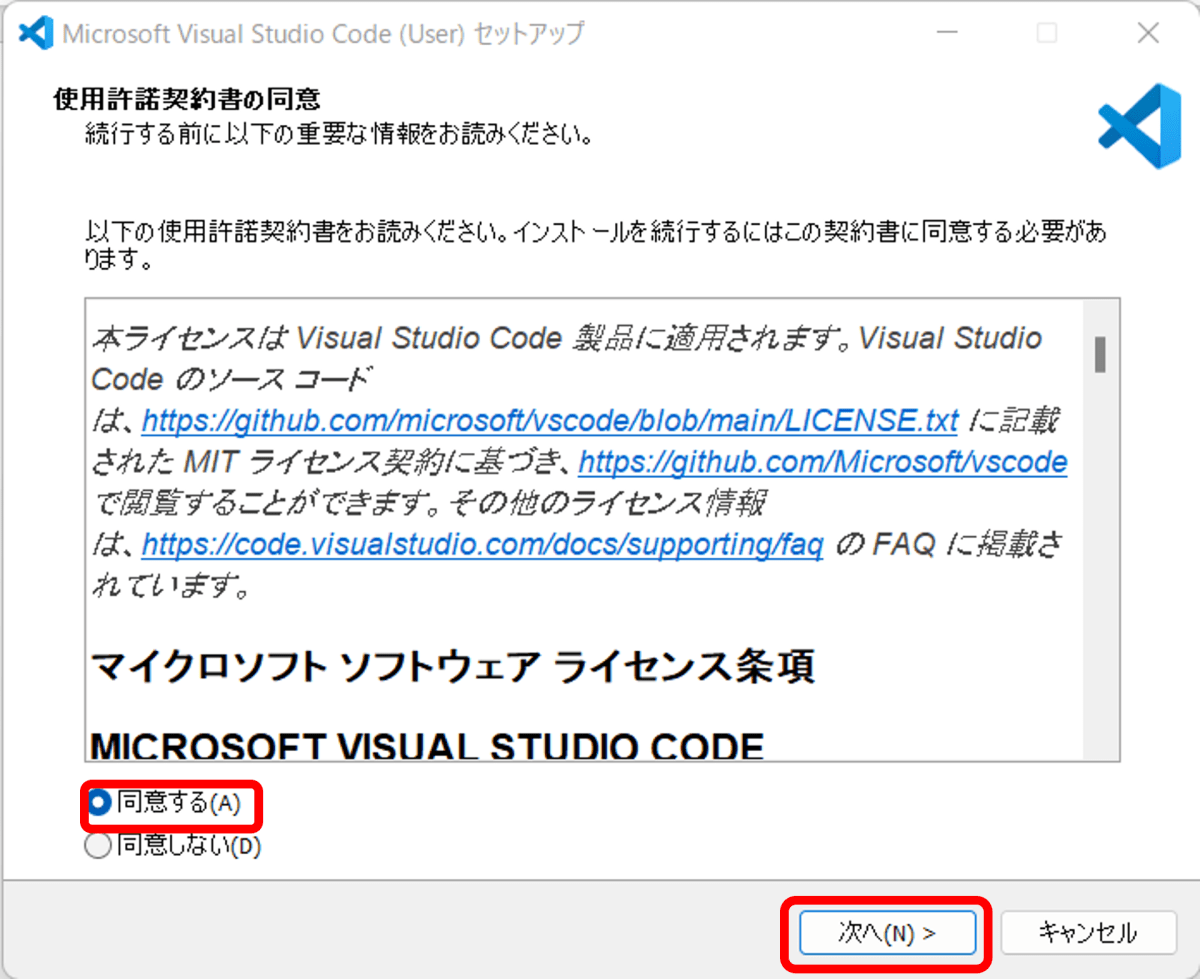Close the setup window
1200x979 pixels.
pos(1149,33)
